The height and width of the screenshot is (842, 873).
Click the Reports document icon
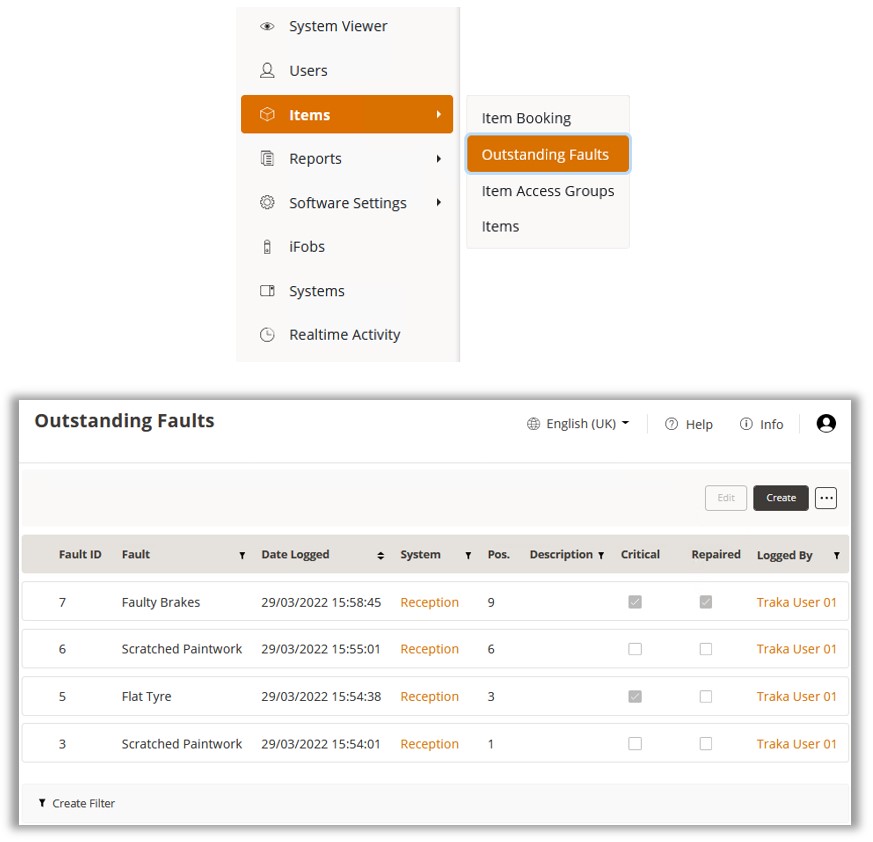(x=267, y=159)
